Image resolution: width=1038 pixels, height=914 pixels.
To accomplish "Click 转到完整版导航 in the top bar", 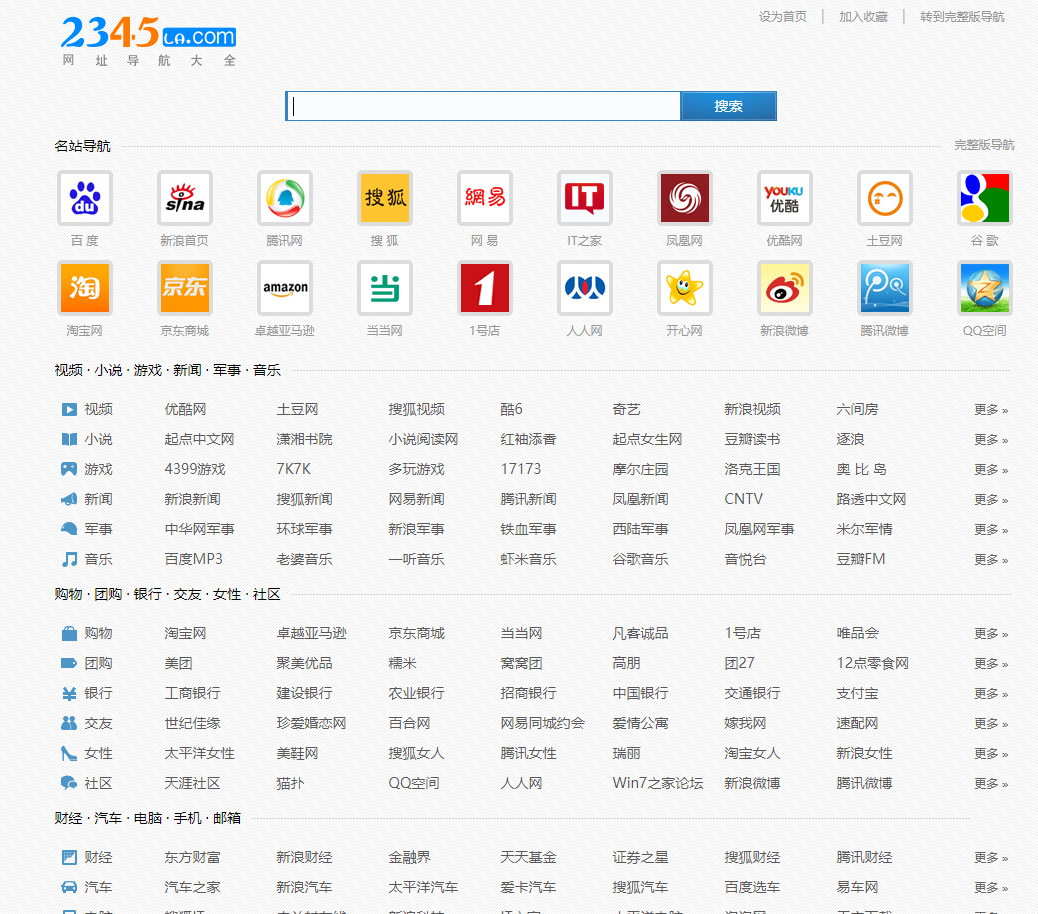I will pyautogui.click(x=962, y=17).
